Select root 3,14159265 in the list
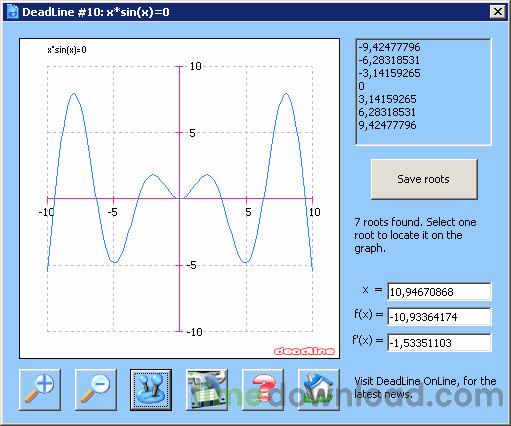511x426 pixels. click(x=387, y=99)
